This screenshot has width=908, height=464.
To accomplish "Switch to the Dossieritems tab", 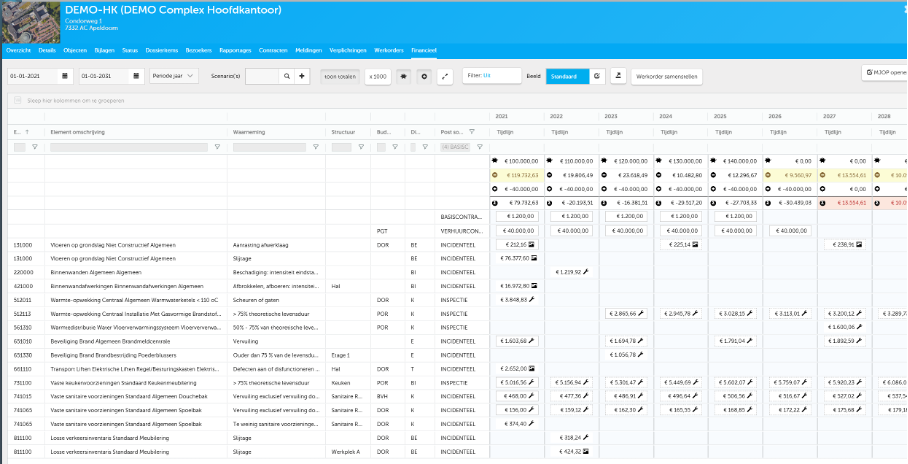I will [x=162, y=50].
